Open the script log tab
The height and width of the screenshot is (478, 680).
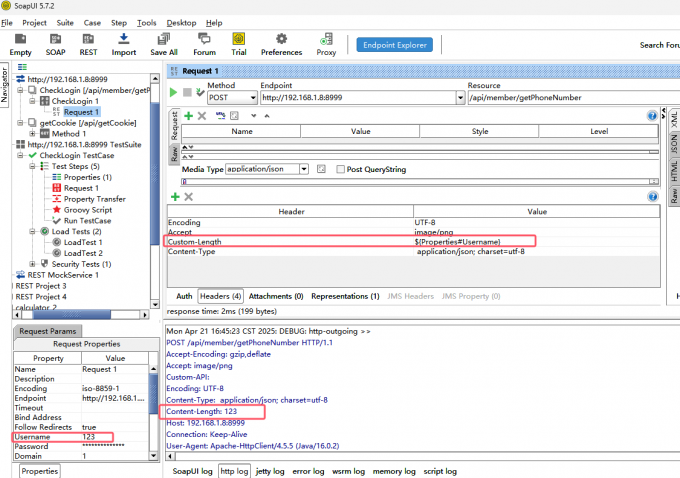click(440, 471)
